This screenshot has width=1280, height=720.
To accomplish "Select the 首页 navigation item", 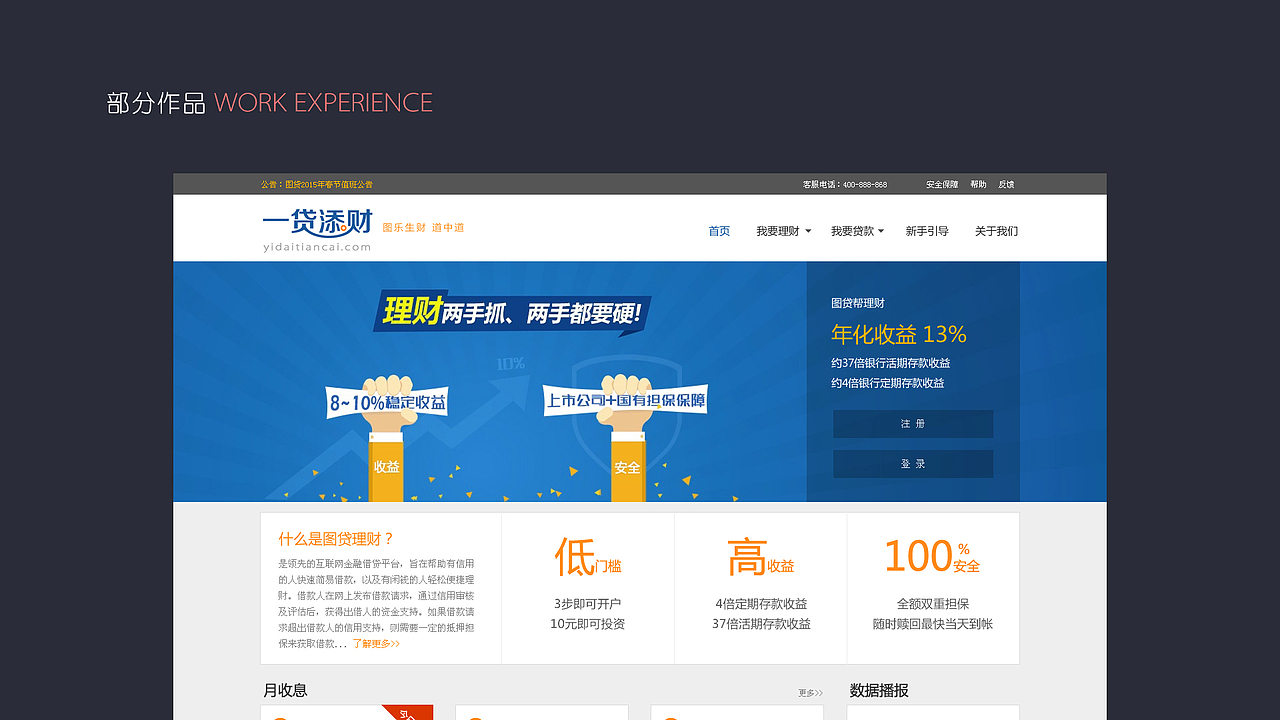I will pos(718,230).
